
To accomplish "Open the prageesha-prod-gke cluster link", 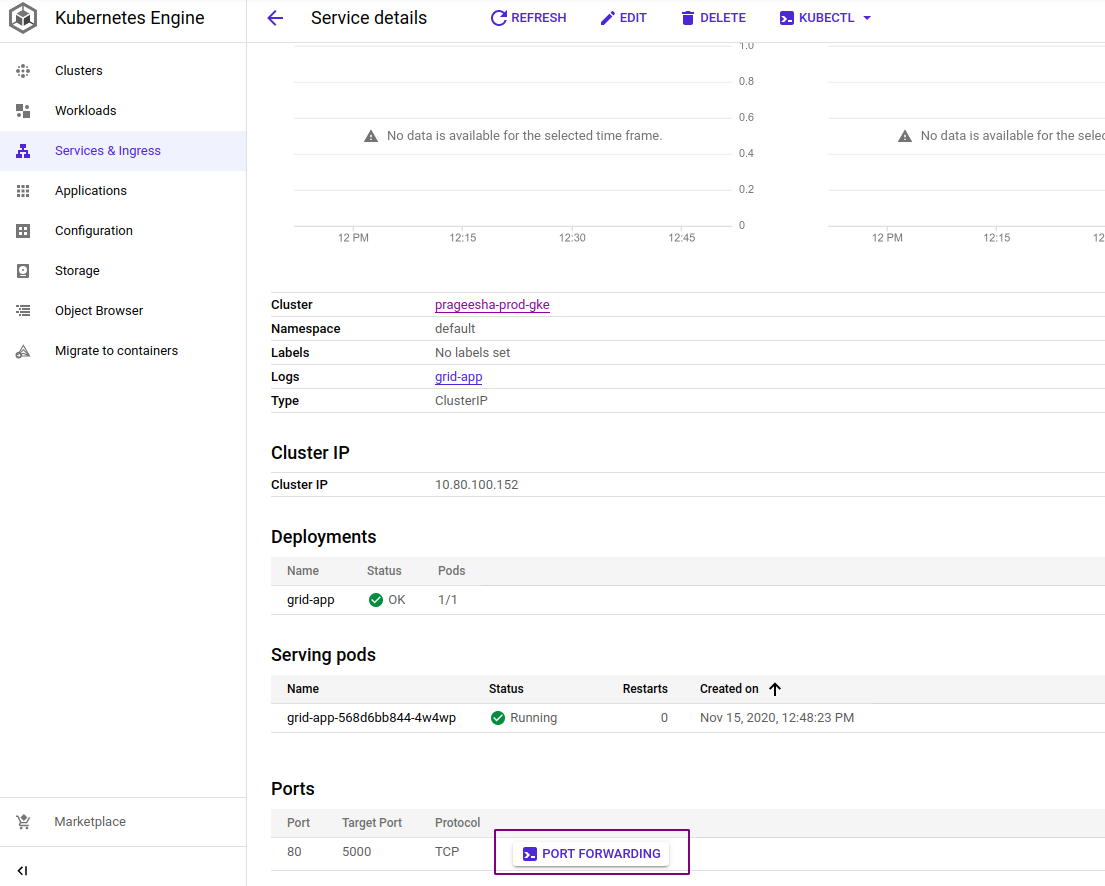I will point(492,305).
